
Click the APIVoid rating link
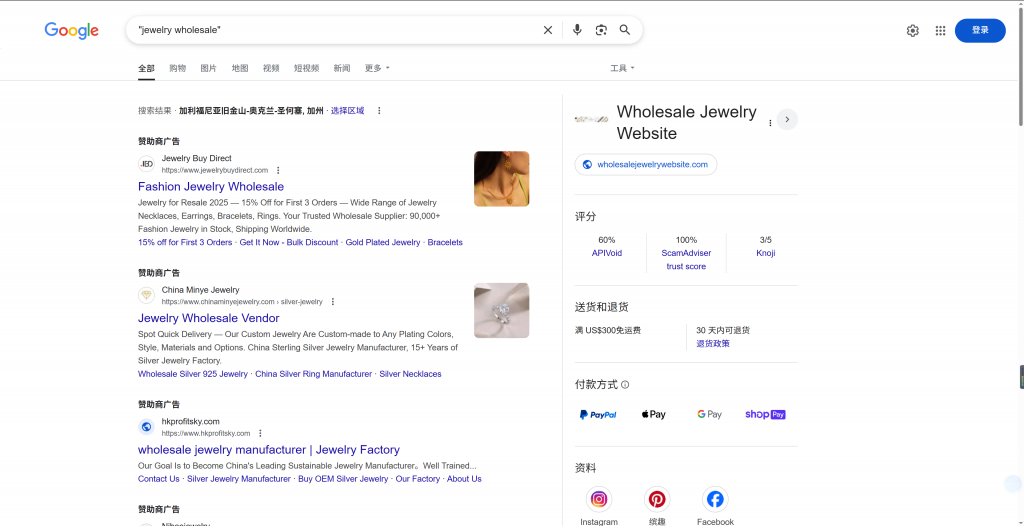coord(607,253)
